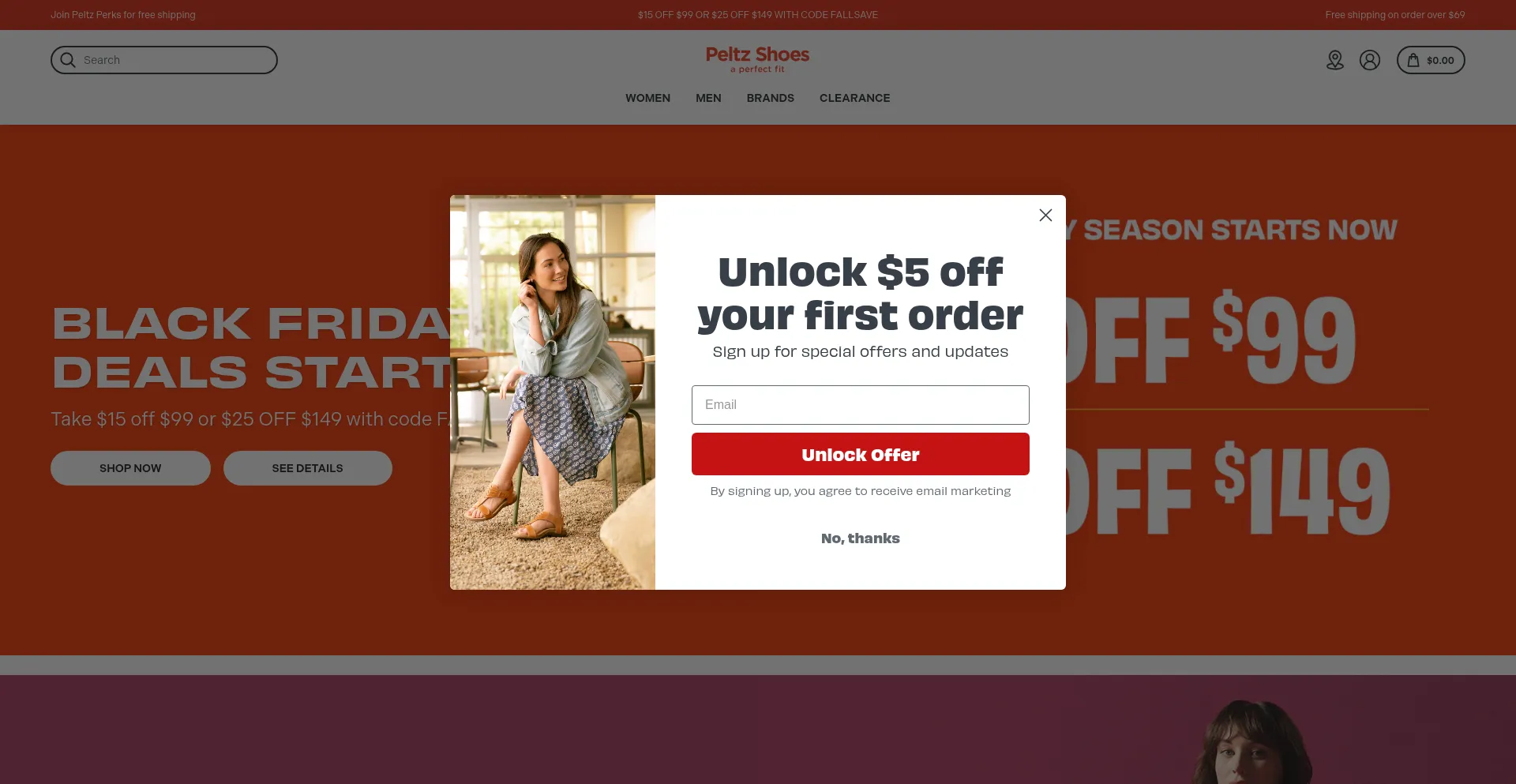Click the woman in sandals popup photo
1516x784 pixels.
click(x=553, y=392)
